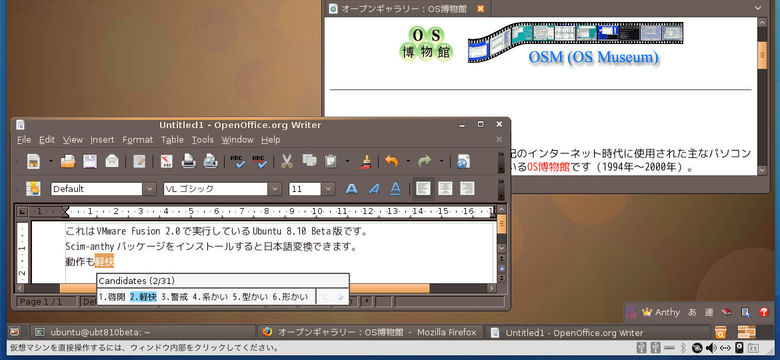Undo the last action with the orange arrow

coord(392,161)
